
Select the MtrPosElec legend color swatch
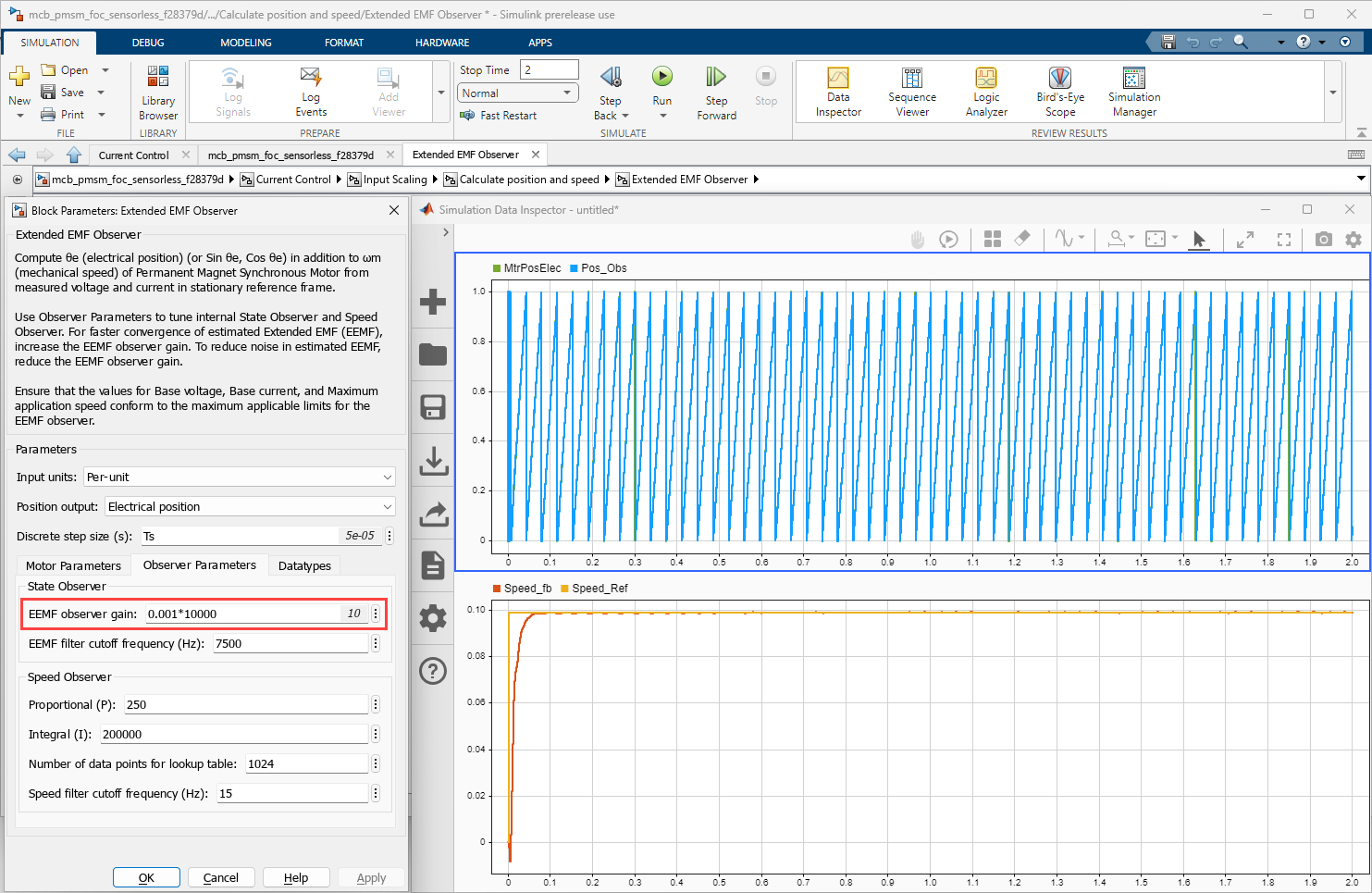497,268
